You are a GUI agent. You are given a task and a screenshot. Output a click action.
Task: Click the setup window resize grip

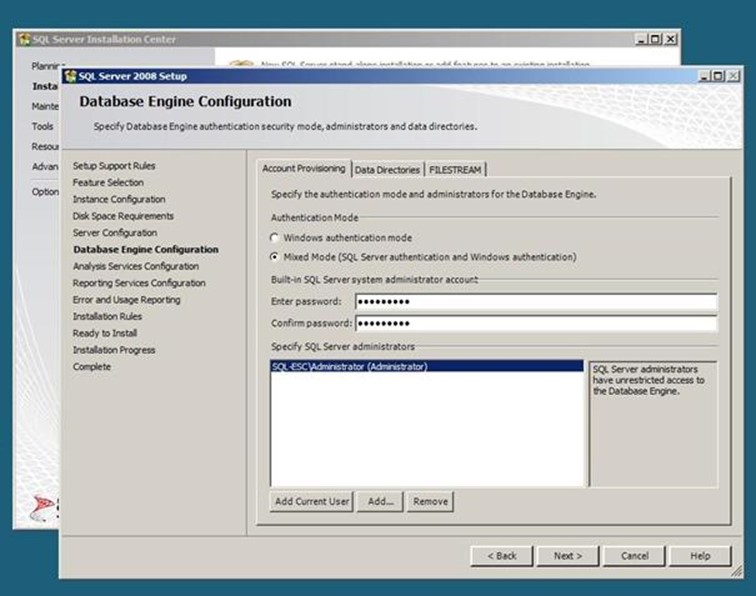[736, 571]
